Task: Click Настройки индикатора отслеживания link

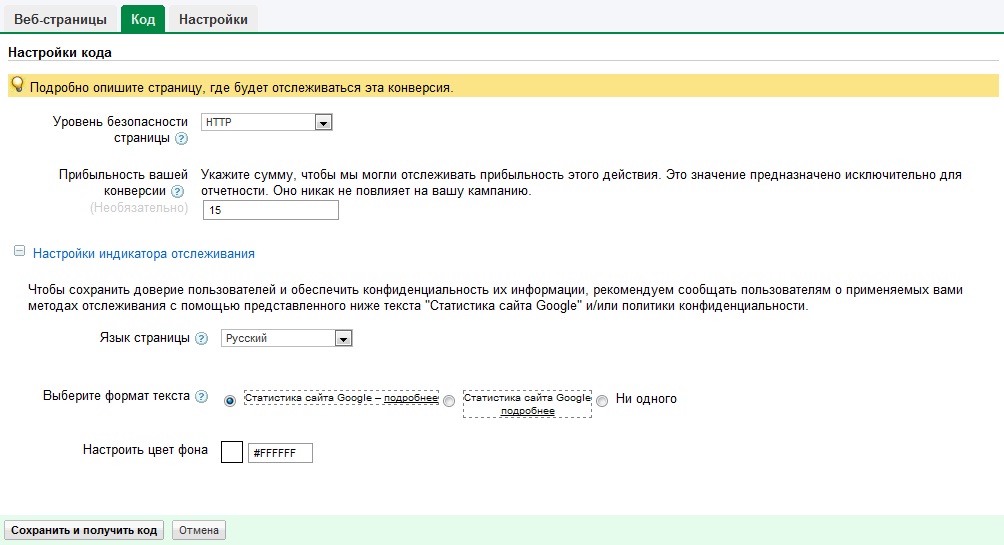Action: tap(144, 254)
